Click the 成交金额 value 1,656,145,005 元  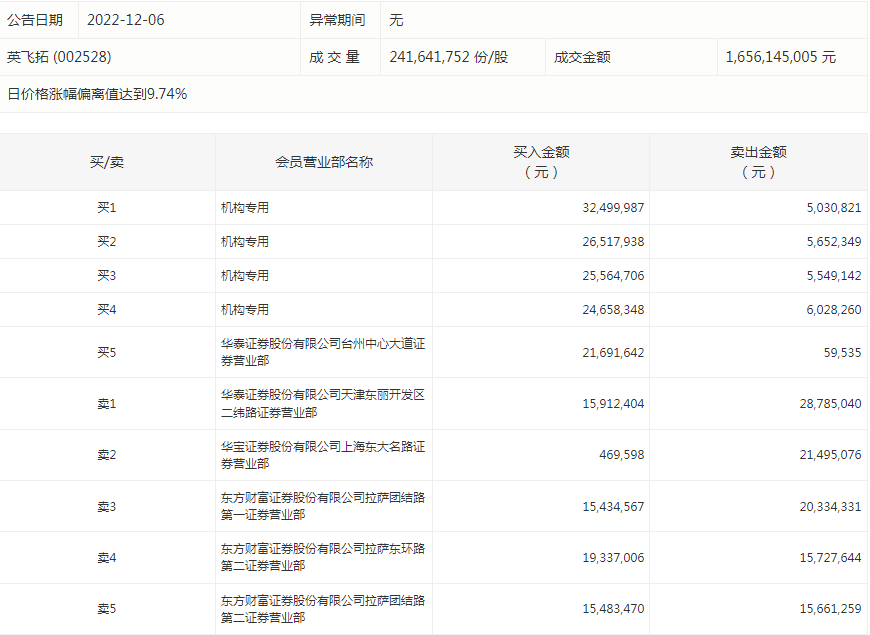pos(780,58)
